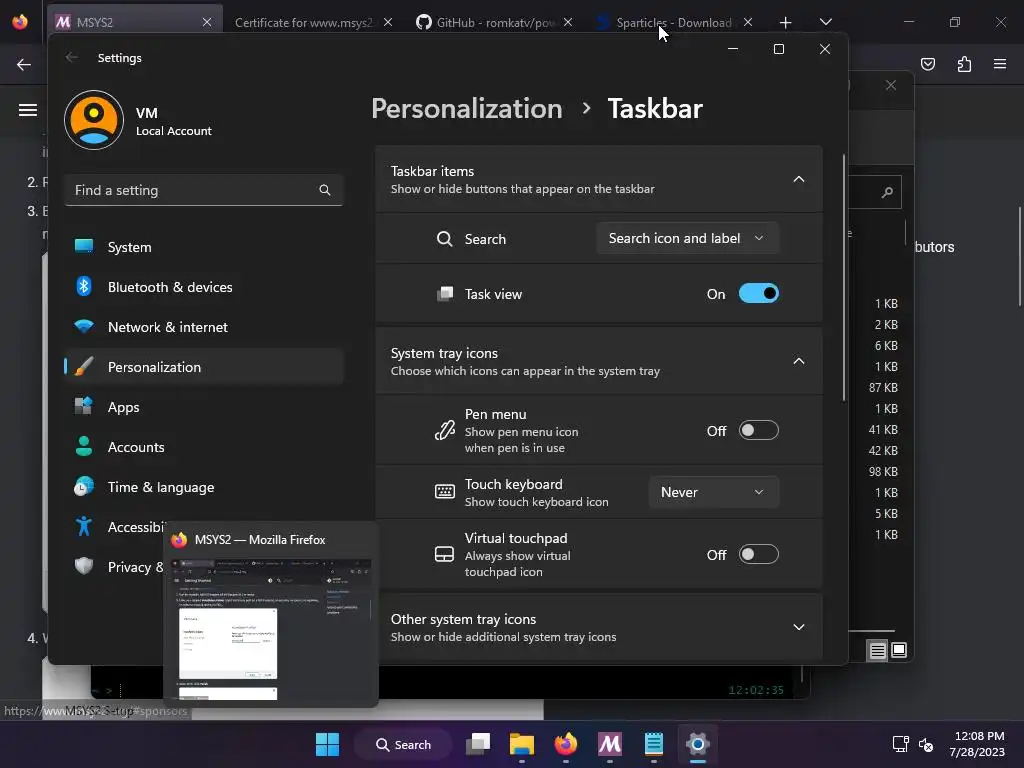The image size is (1024, 768).
Task: Close the Certificate tab
Action: [x=388, y=22]
